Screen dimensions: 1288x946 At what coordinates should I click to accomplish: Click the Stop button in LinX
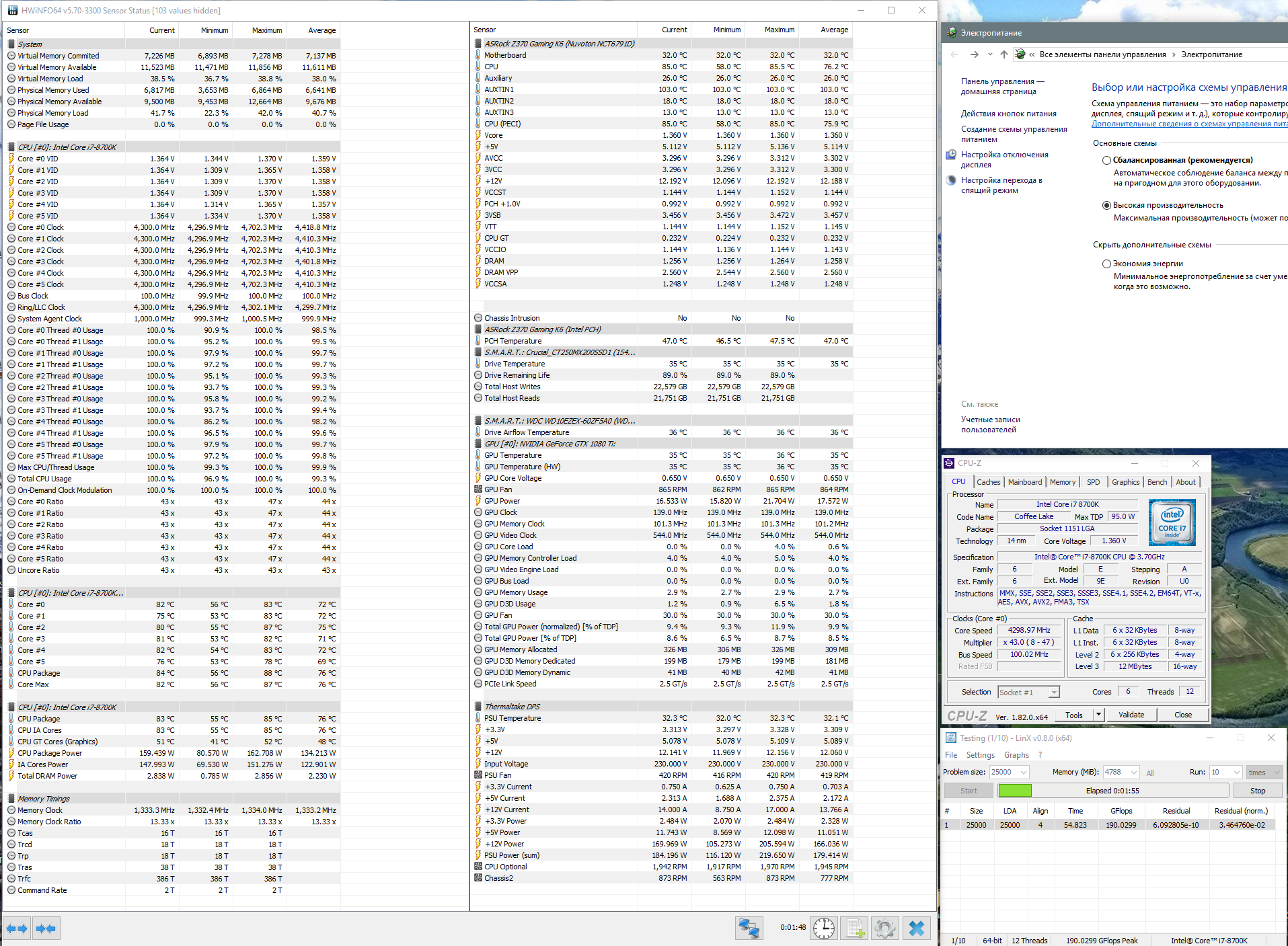click(x=1257, y=791)
